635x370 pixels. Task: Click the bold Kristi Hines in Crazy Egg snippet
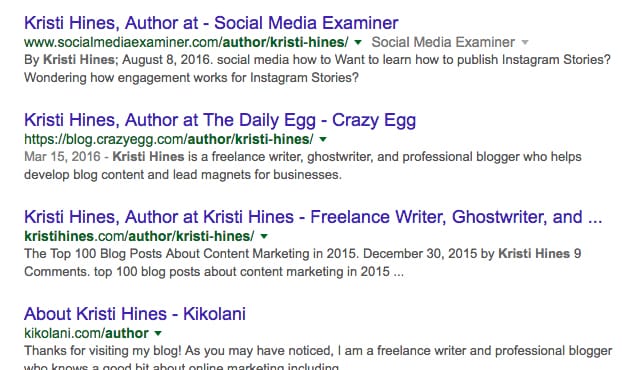pyautogui.click(x=148, y=157)
